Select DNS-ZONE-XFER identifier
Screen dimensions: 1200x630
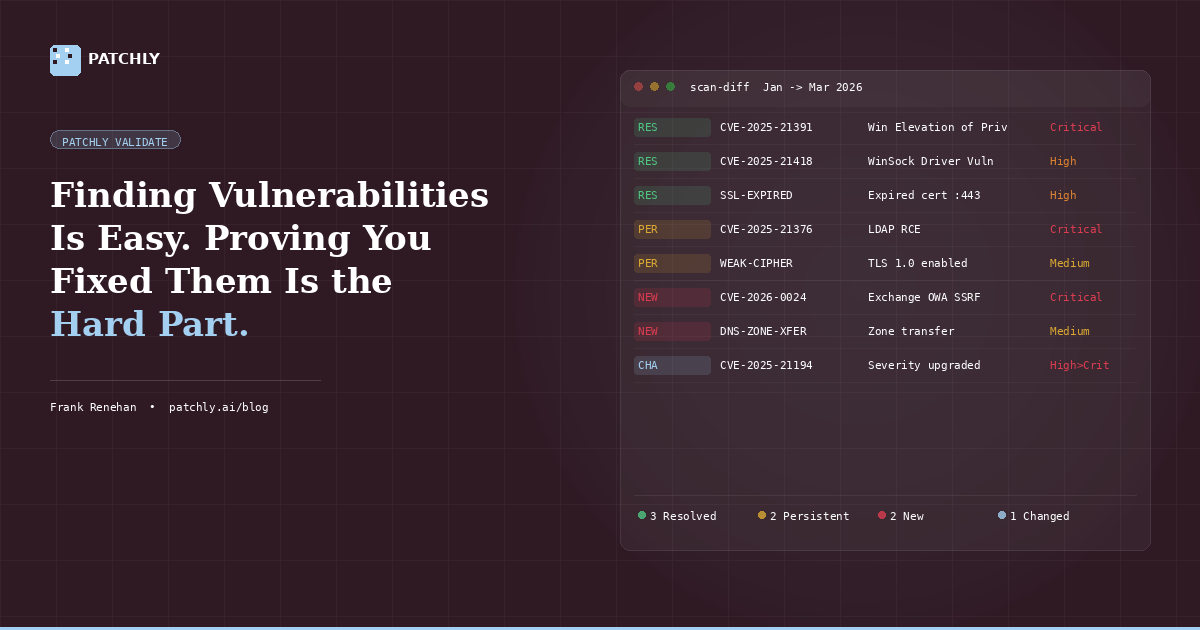pos(763,331)
